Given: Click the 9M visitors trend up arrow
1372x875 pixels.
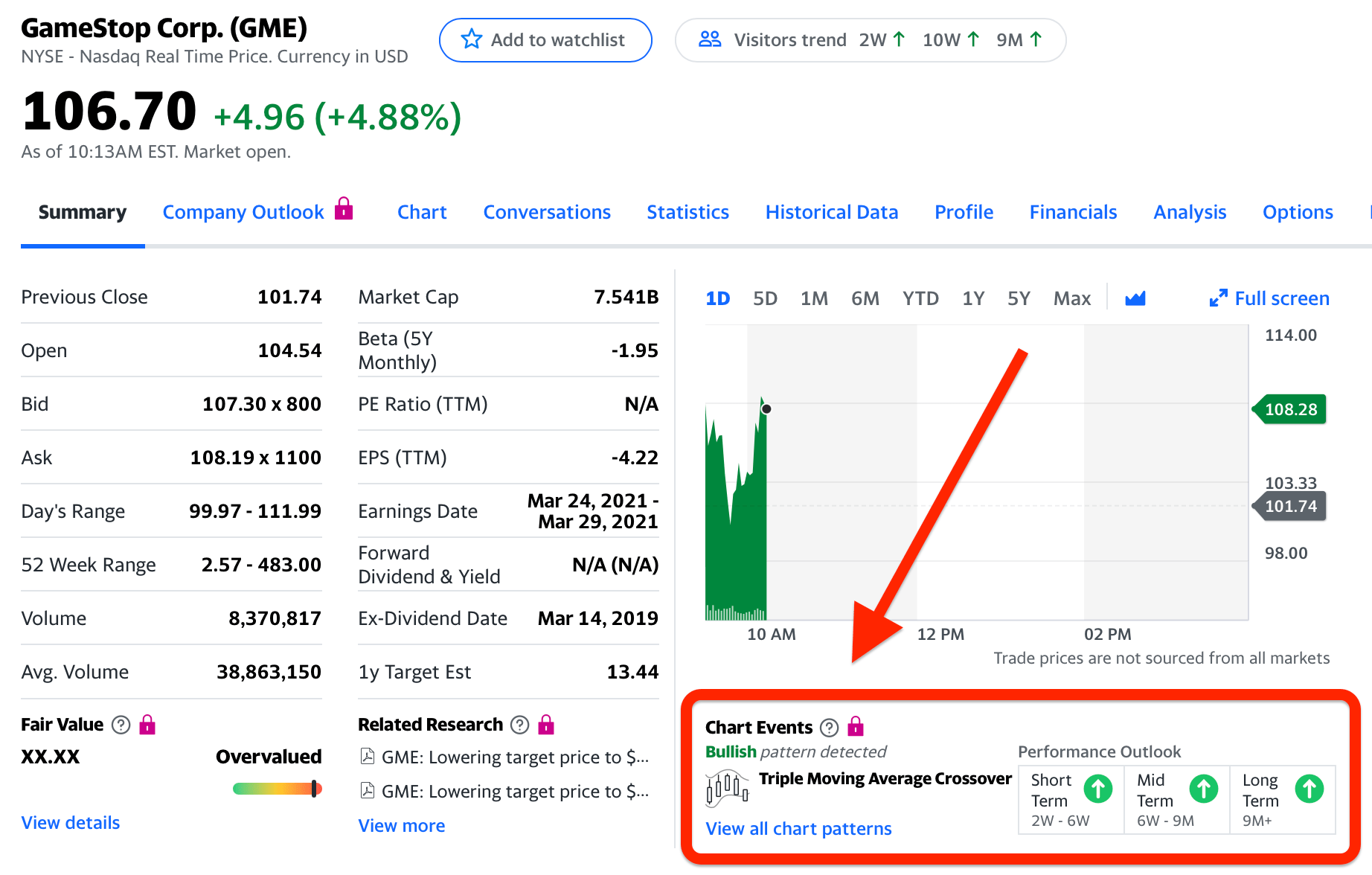Looking at the screenshot, I should (1036, 39).
